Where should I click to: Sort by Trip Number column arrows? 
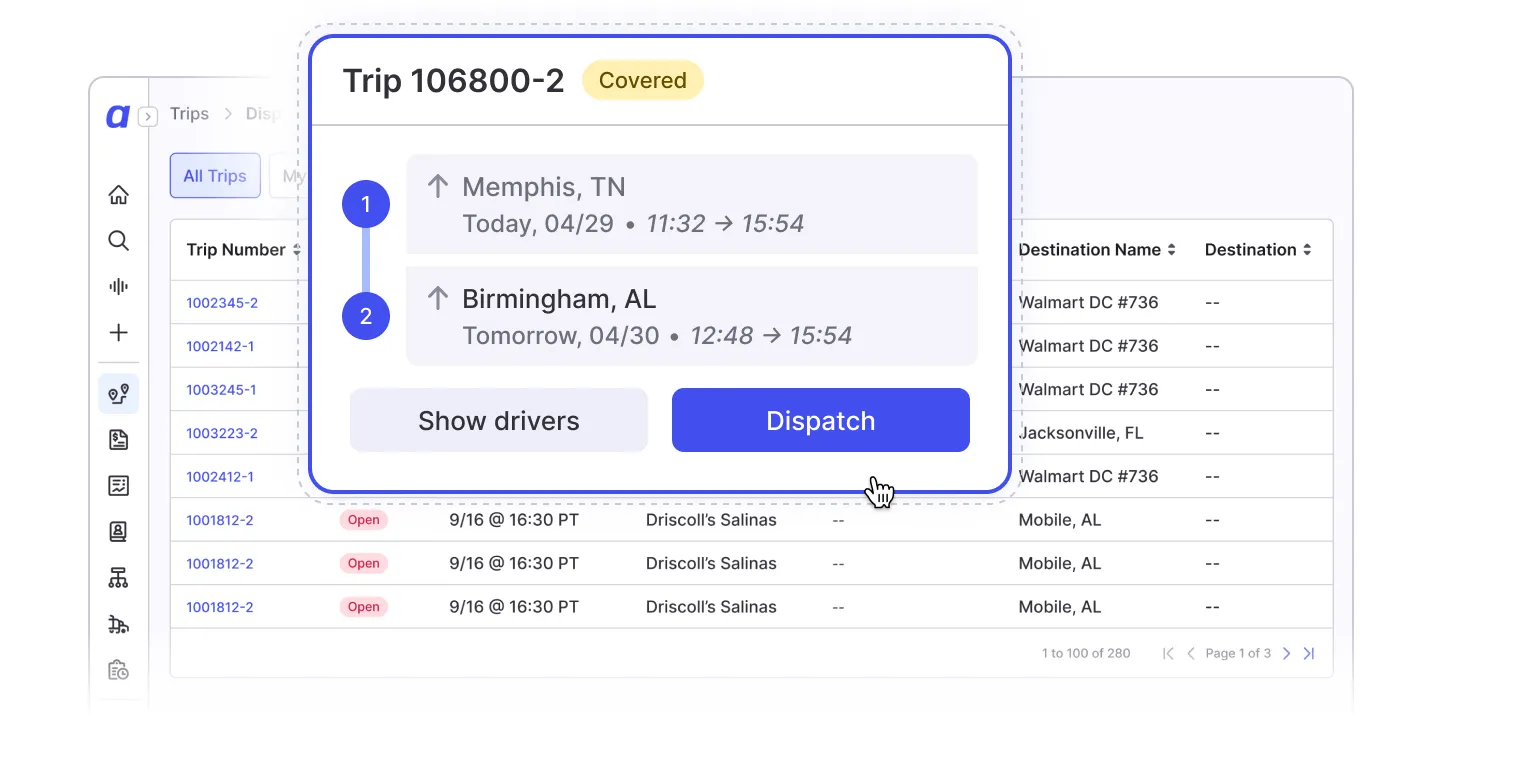297,250
